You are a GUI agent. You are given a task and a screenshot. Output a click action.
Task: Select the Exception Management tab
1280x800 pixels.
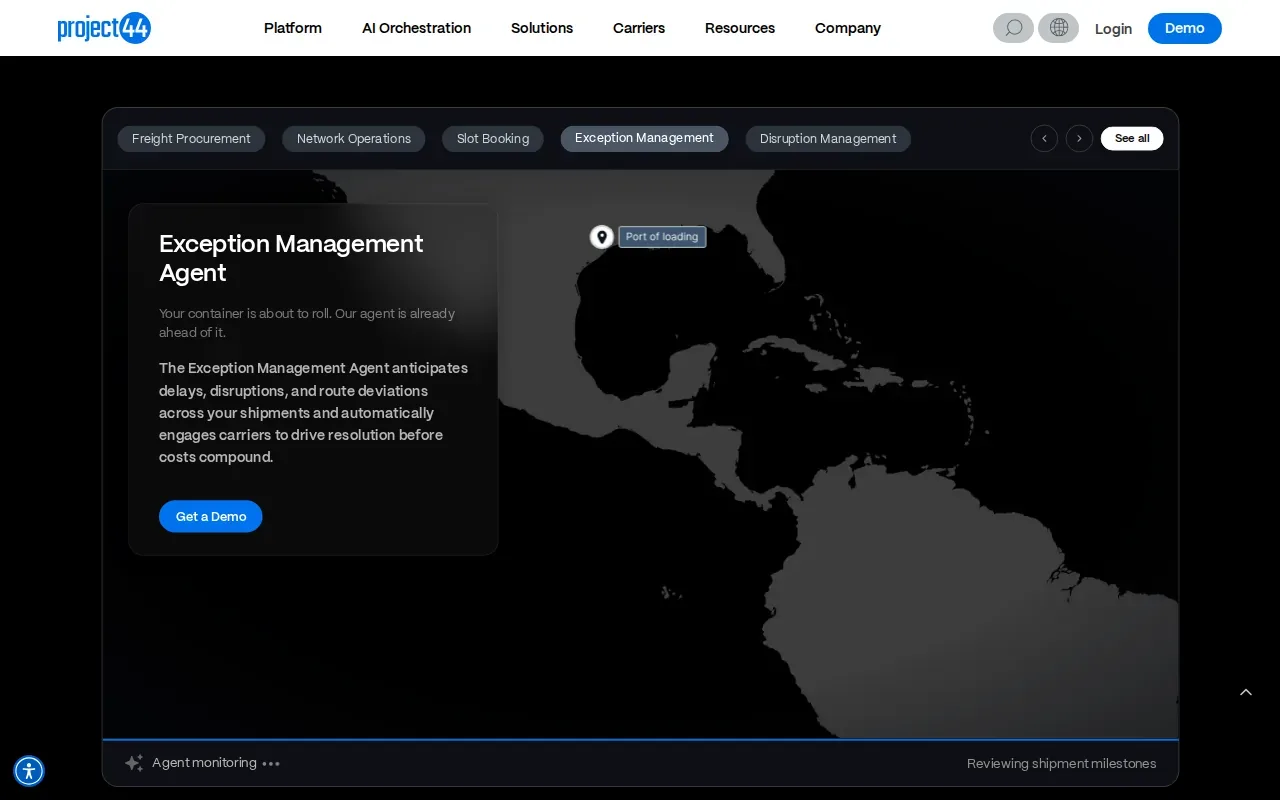pos(644,138)
